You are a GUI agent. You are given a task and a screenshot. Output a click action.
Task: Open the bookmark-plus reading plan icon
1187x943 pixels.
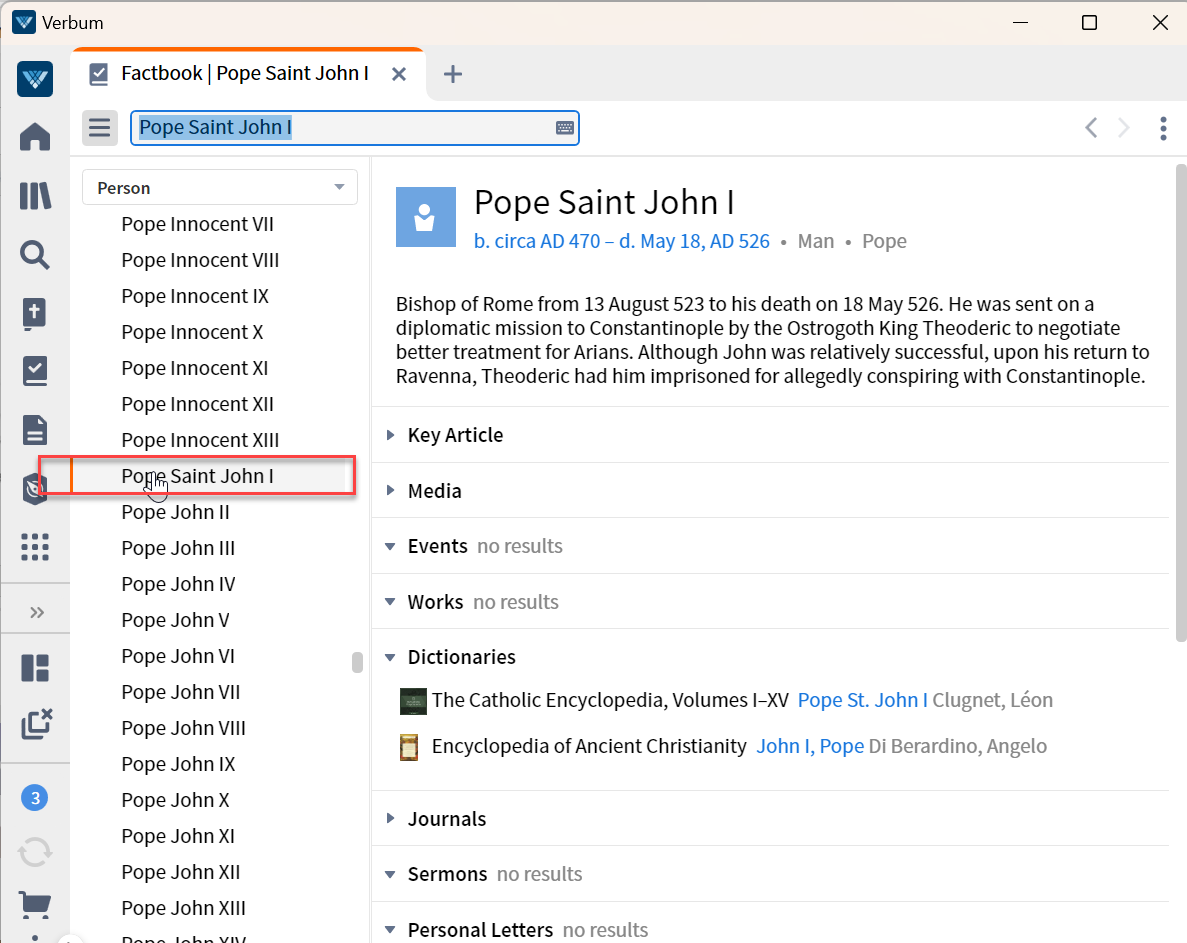click(x=35, y=313)
